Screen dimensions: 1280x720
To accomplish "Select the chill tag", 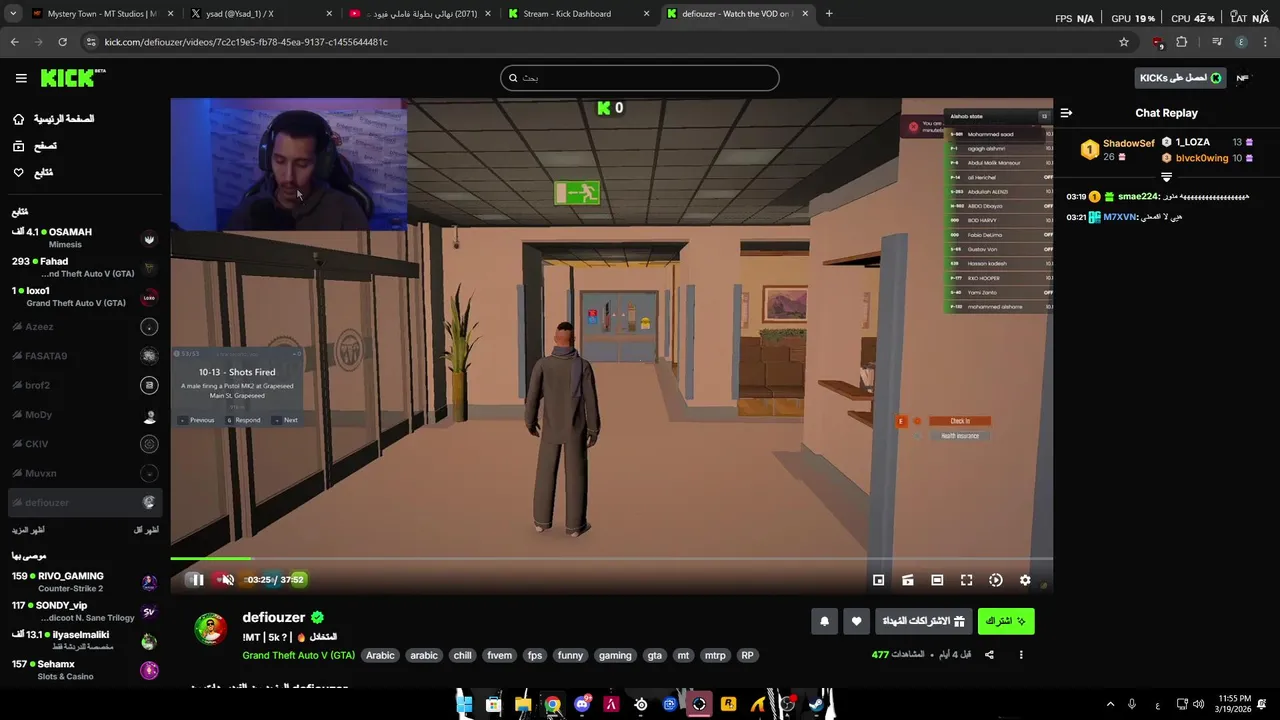I will 462,655.
